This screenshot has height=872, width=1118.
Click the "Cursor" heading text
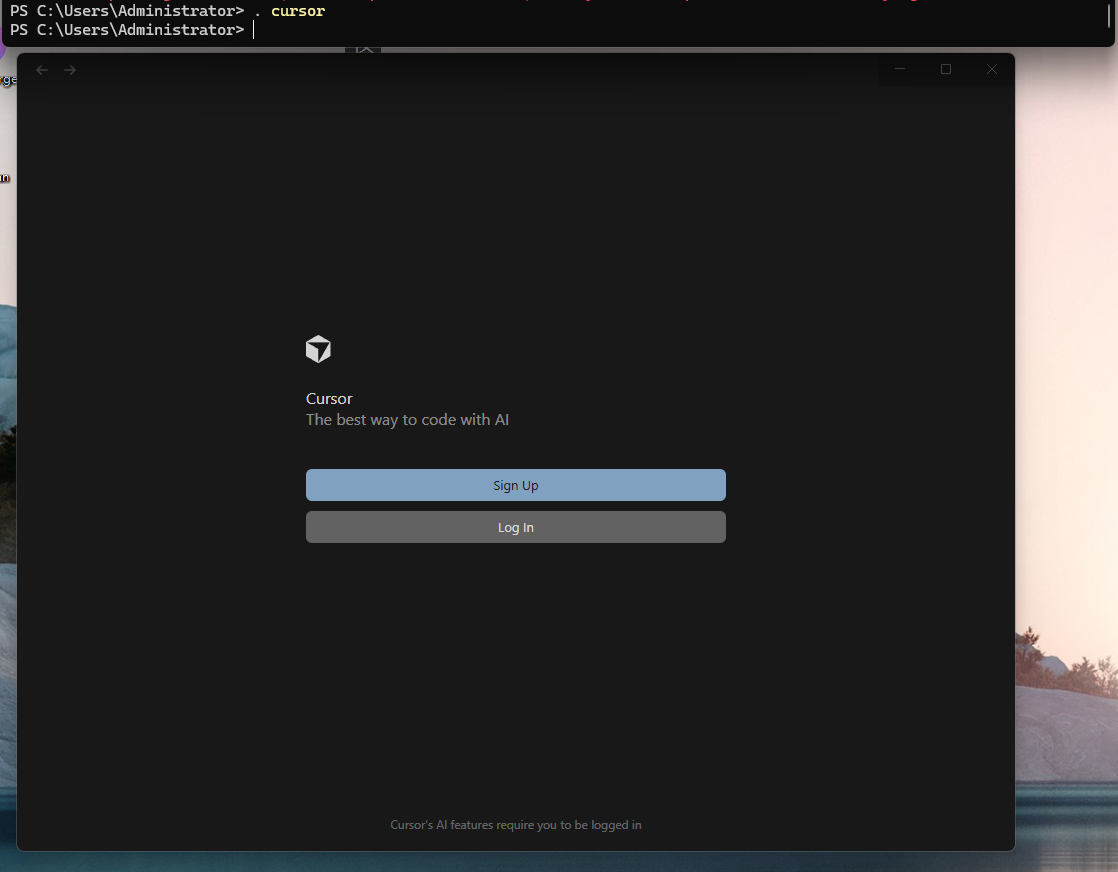coord(329,398)
